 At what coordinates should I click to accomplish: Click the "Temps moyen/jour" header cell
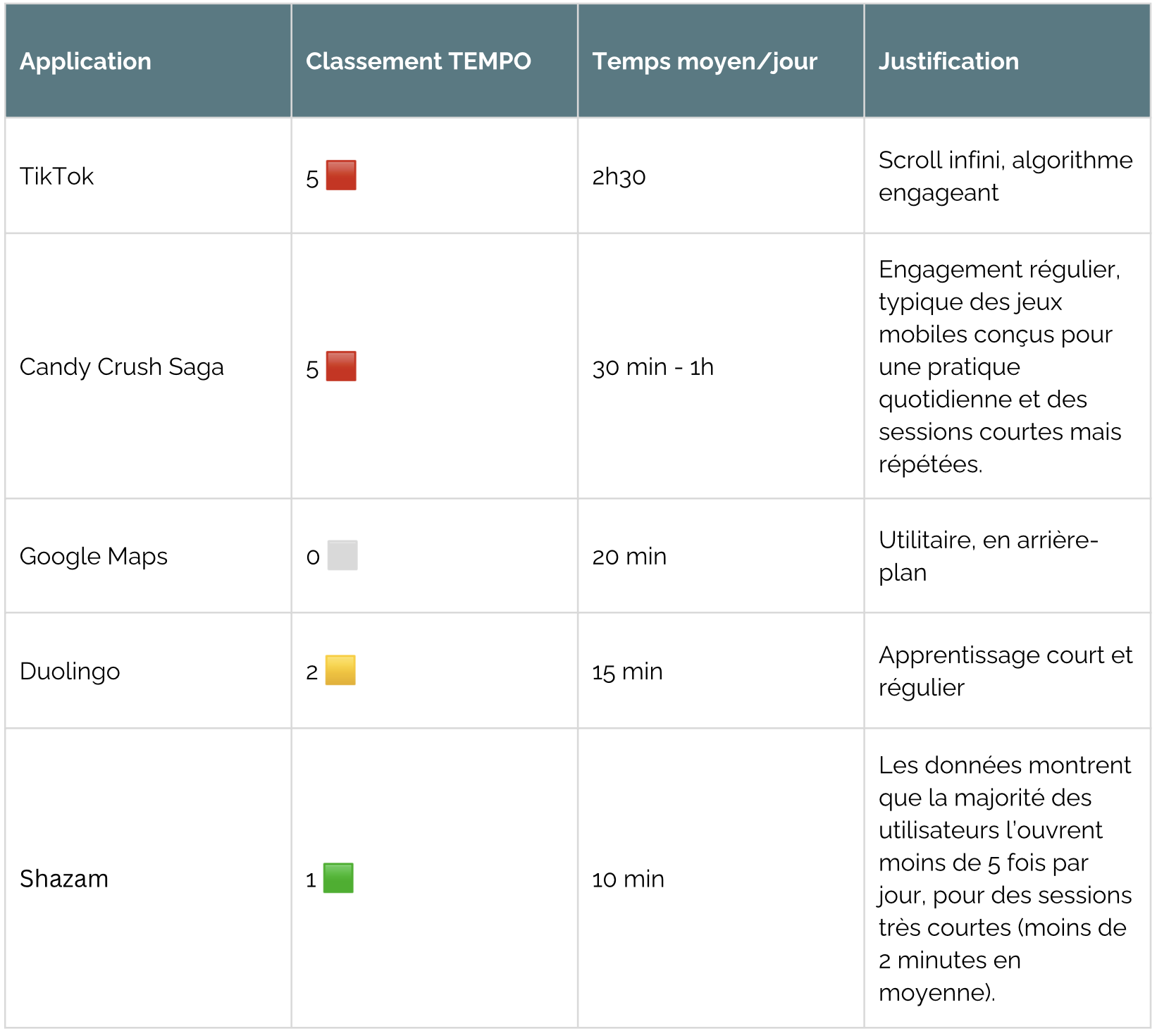(x=704, y=61)
